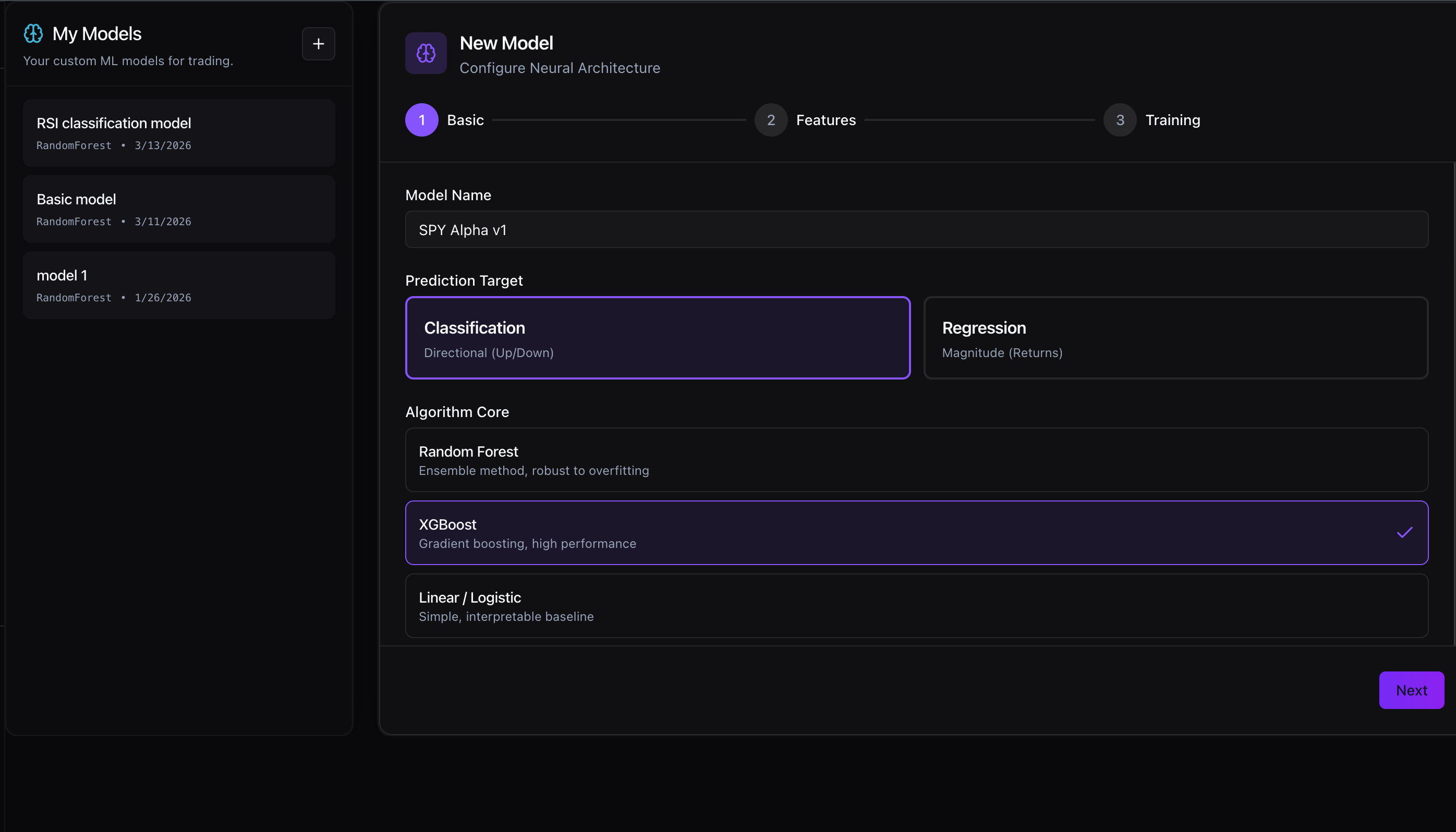The width and height of the screenshot is (1456, 832).
Task: Select Random Forest algorithm
Action: [916, 460]
